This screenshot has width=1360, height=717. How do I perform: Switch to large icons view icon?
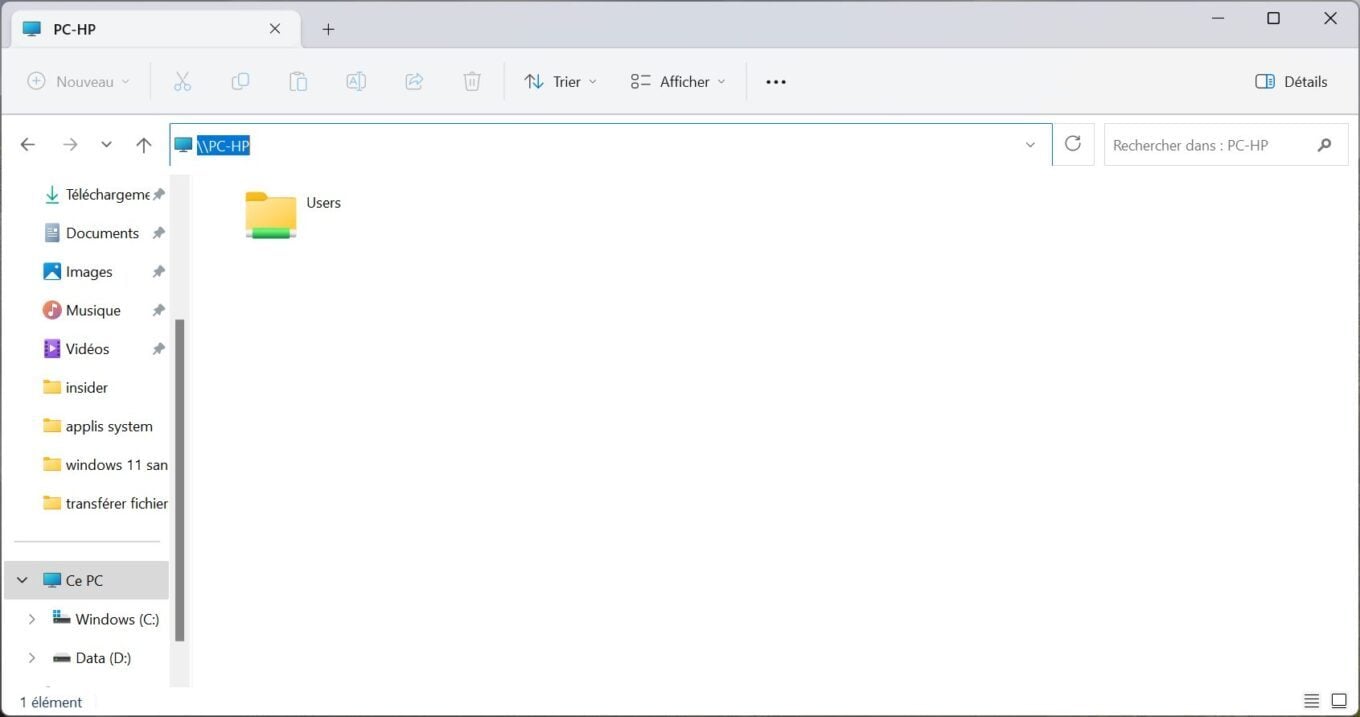[x=1339, y=701]
